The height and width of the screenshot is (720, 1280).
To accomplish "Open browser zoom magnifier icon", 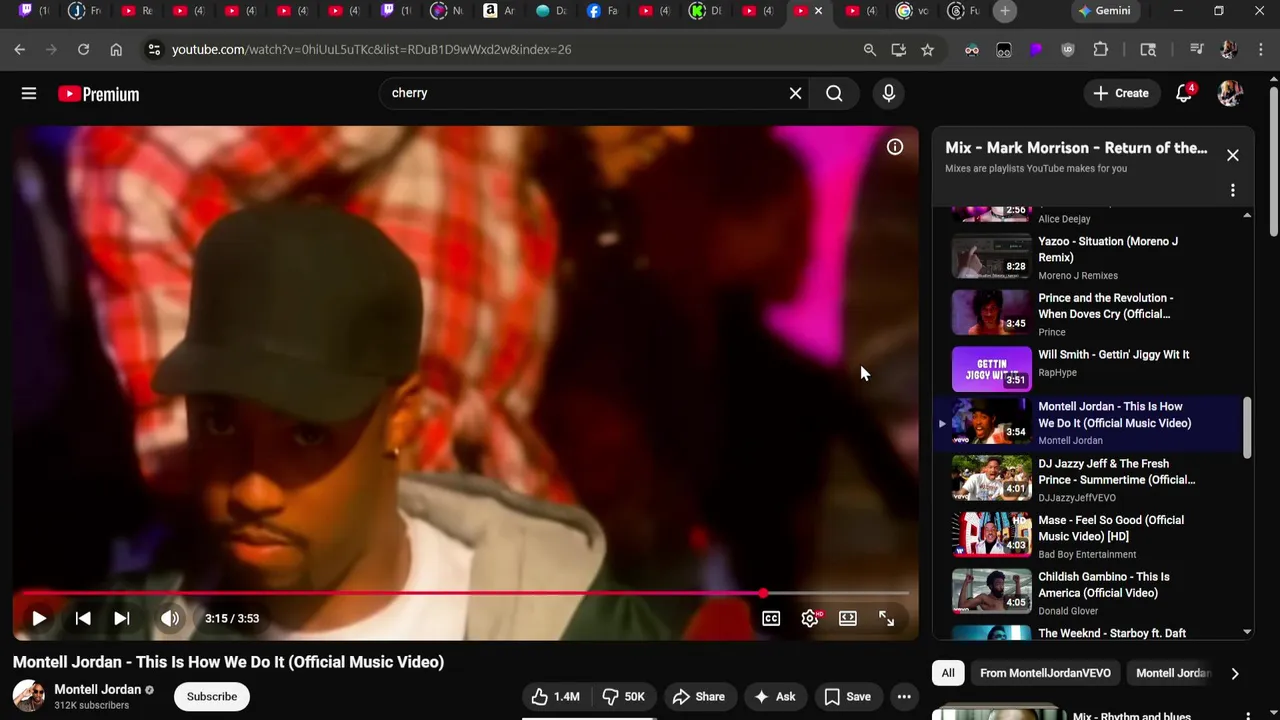I will point(870,49).
